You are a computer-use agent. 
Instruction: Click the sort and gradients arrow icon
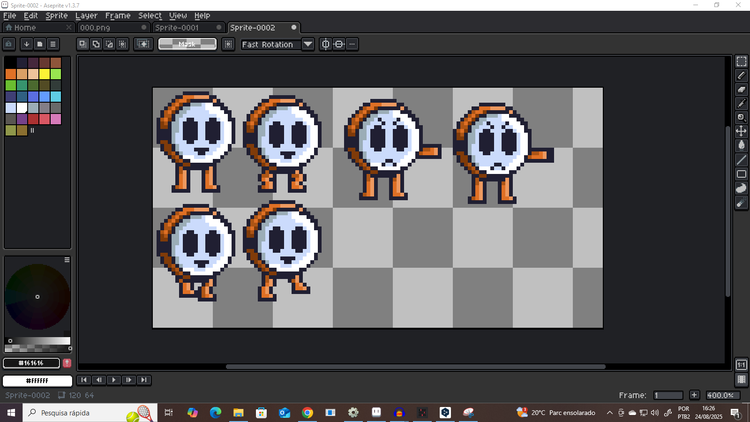(26, 44)
